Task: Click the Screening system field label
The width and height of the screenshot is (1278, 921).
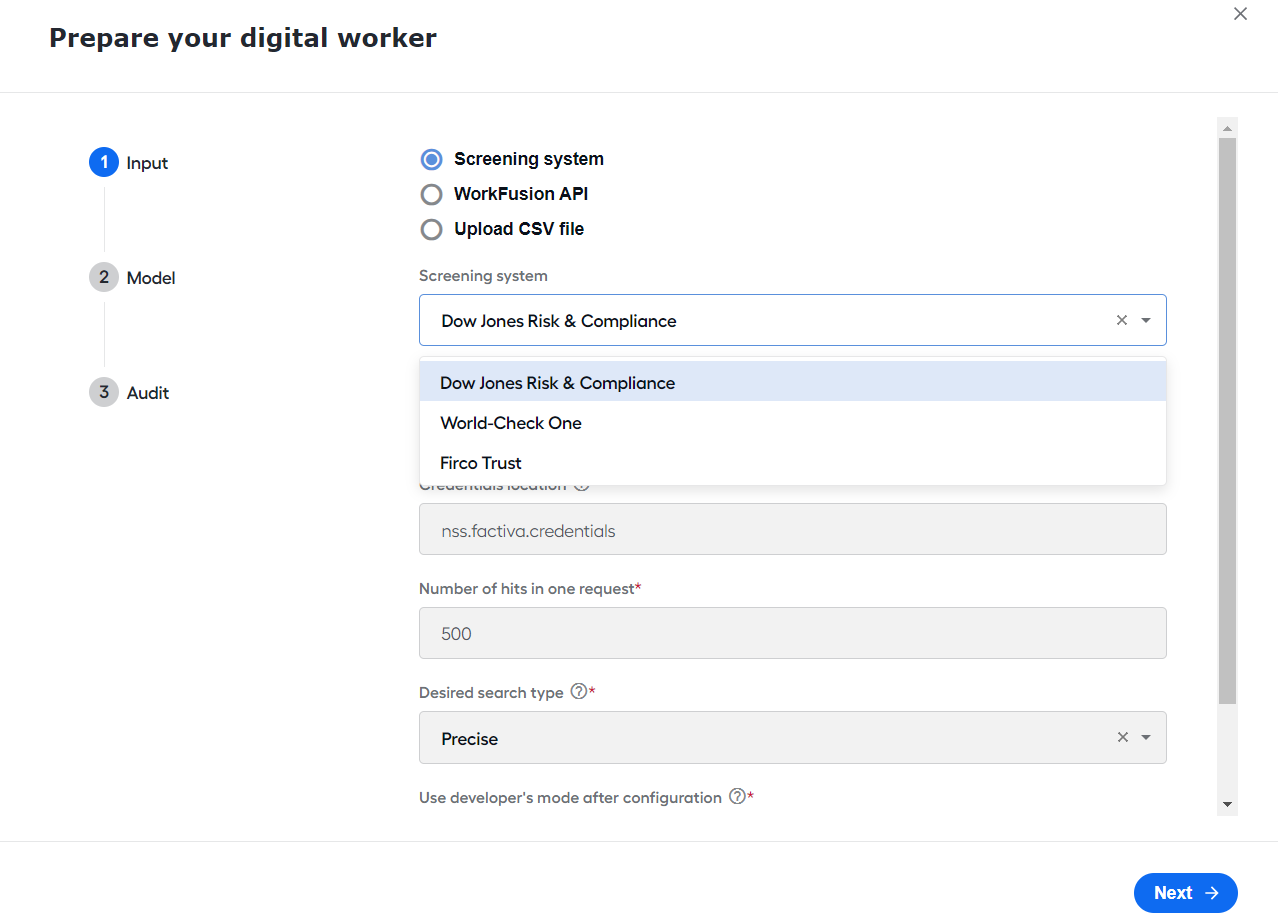Action: coord(483,276)
